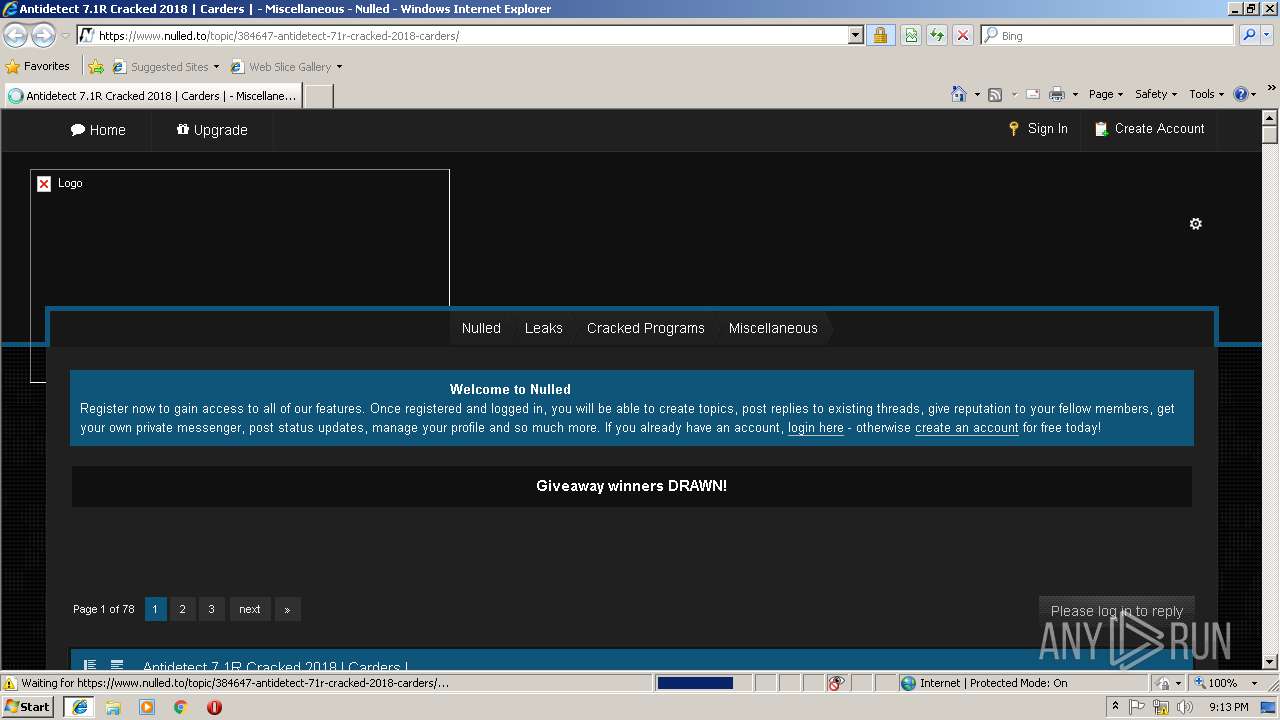Stop loading with the red X icon
The width and height of the screenshot is (1280, 720).
tap(963, 35)
